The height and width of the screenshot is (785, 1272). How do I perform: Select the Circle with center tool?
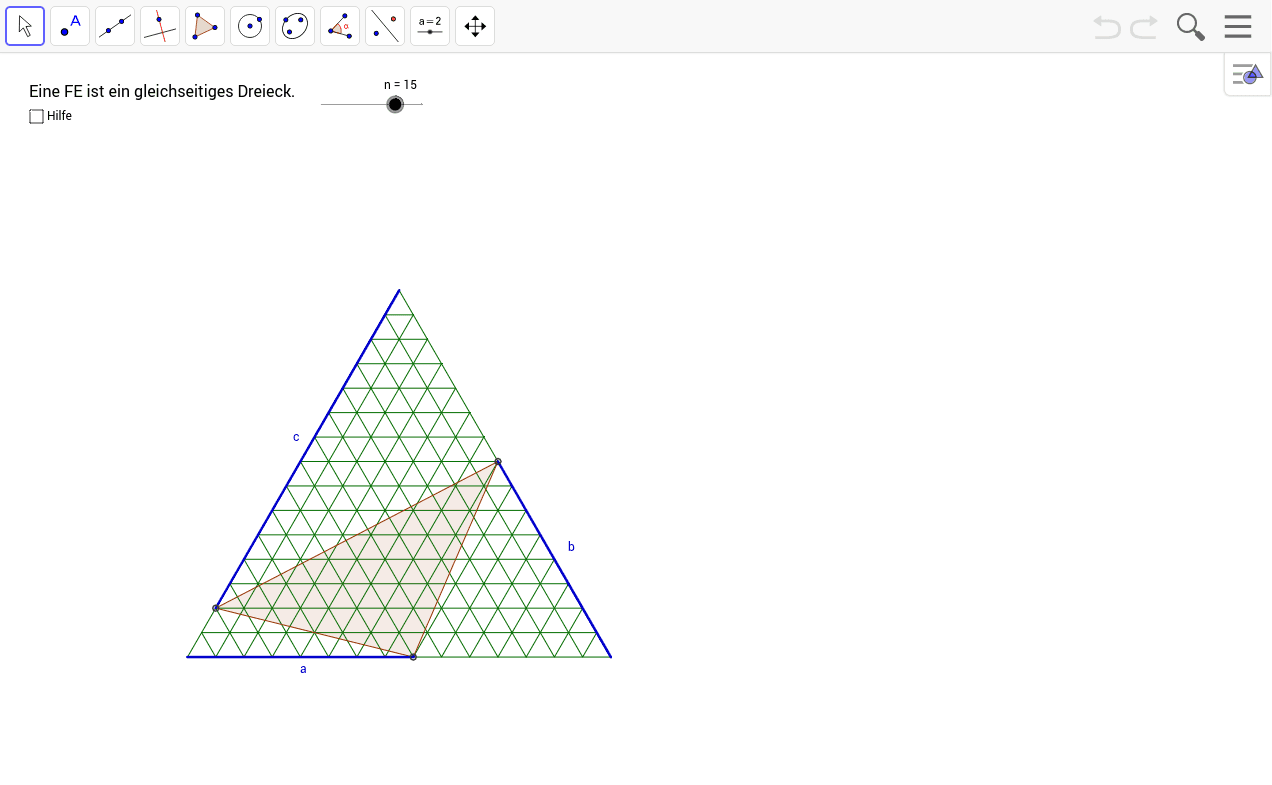250,26
